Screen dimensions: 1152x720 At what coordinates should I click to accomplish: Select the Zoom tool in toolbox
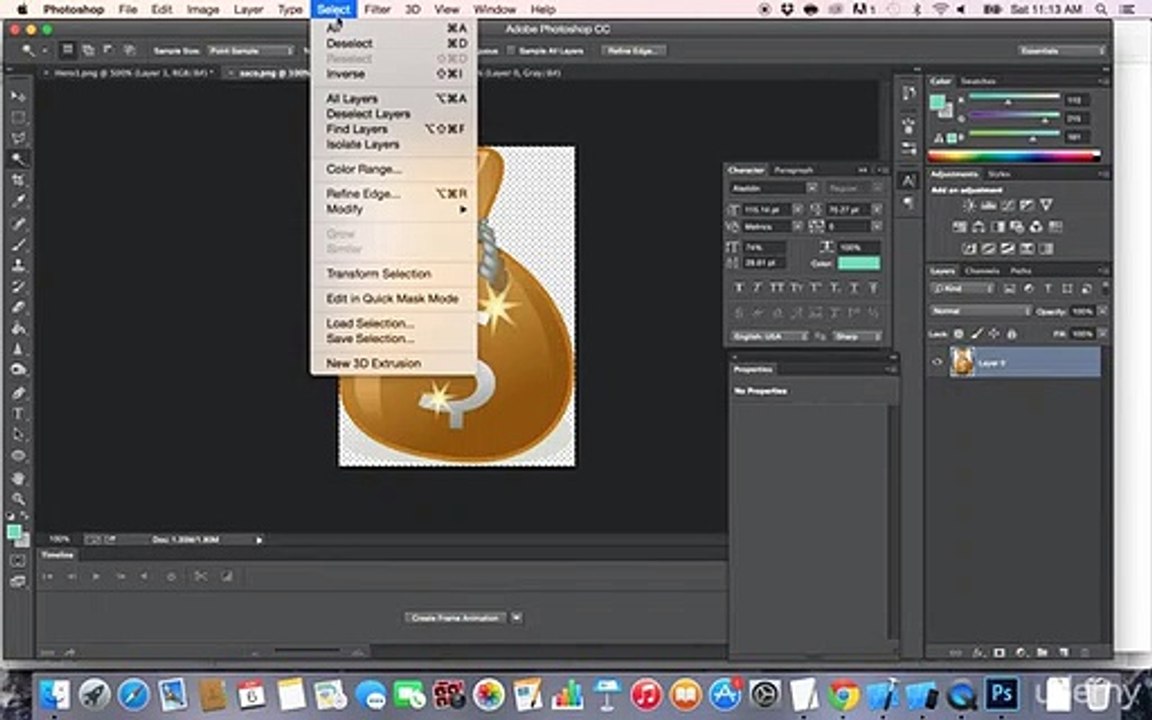[18, 499]
